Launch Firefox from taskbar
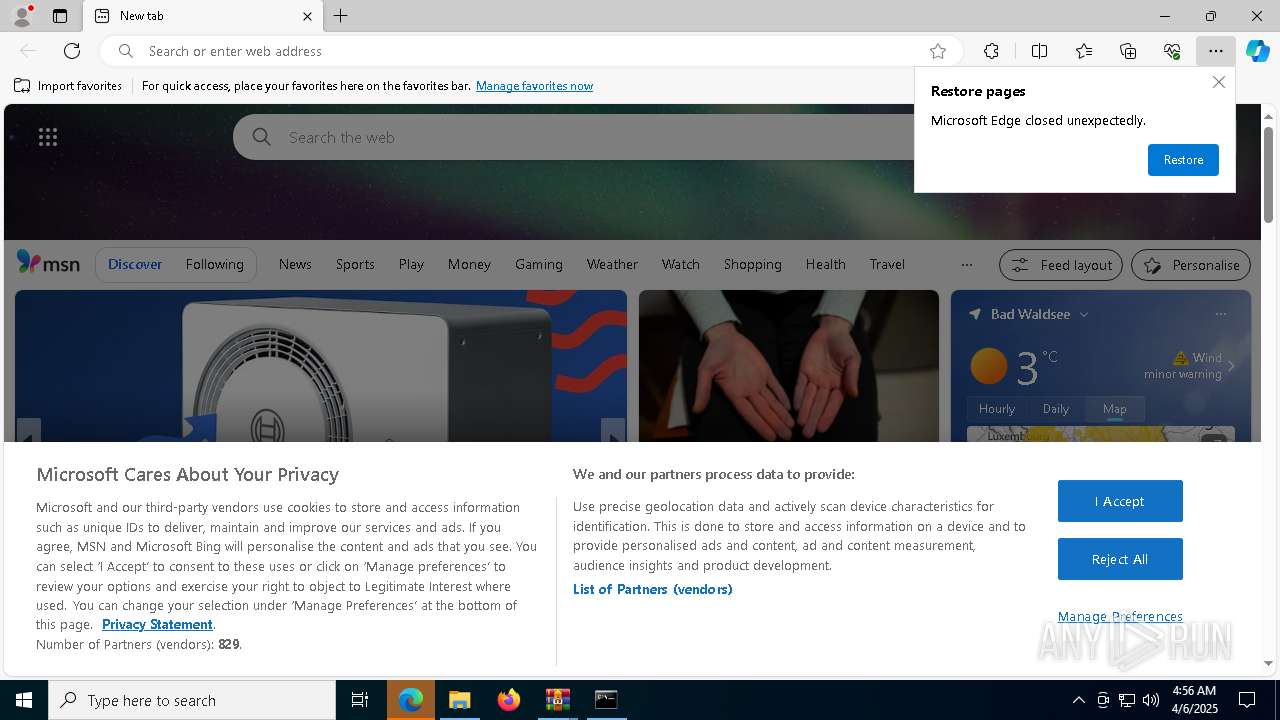 point(509,700)
